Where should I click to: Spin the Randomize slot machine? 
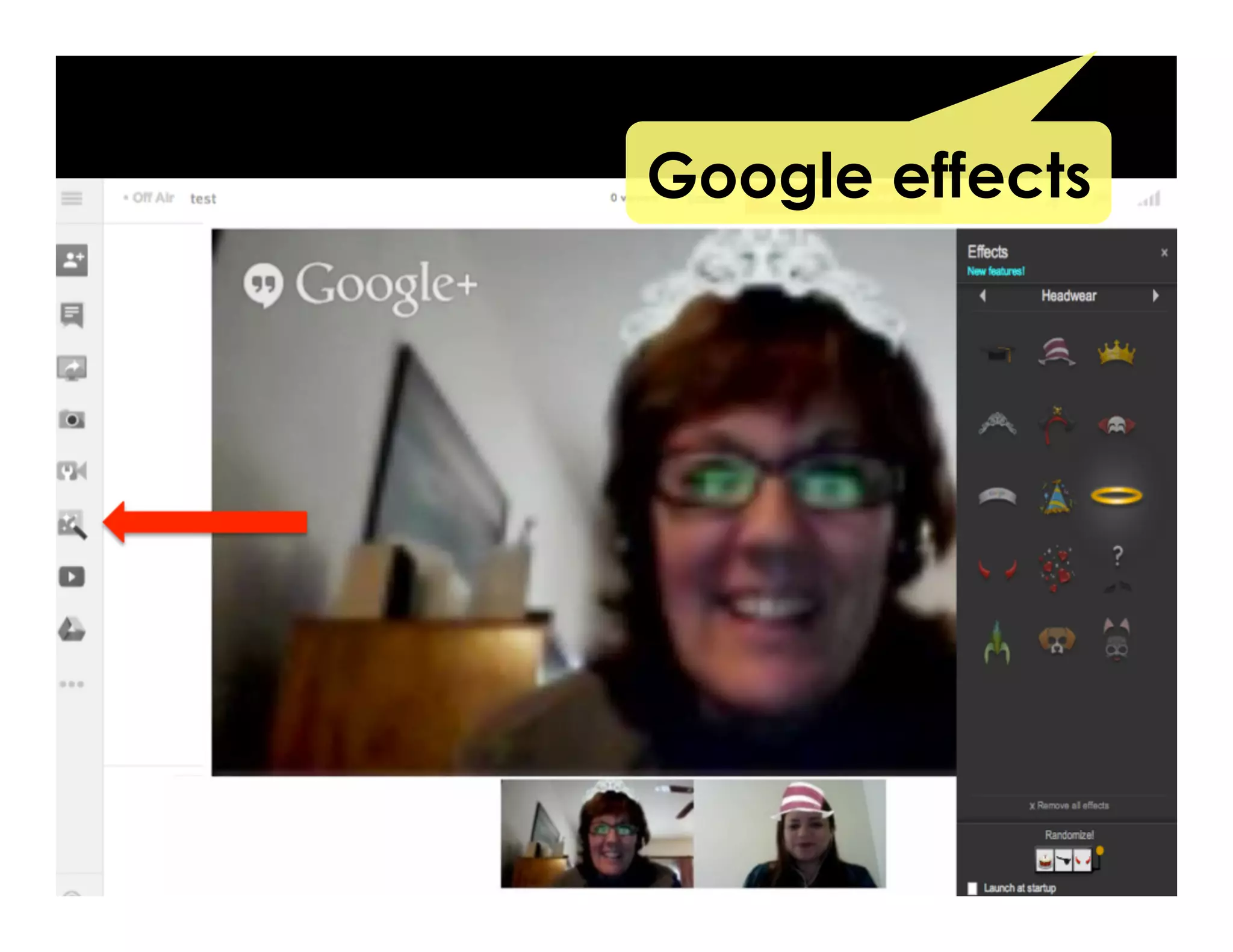click(x=1069, y=859)
